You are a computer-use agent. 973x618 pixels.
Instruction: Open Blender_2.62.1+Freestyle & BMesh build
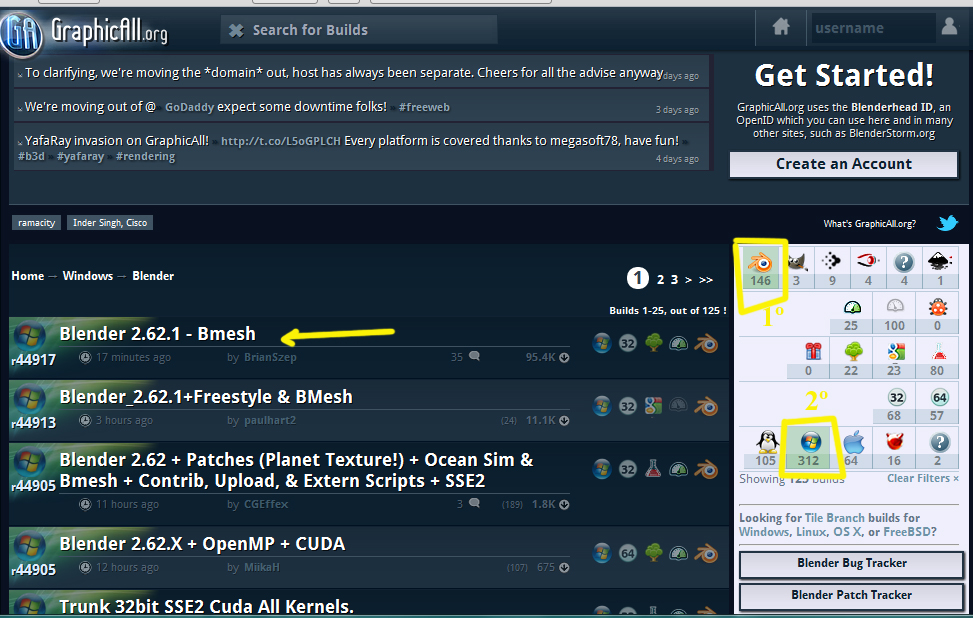(x=206, y=396)
